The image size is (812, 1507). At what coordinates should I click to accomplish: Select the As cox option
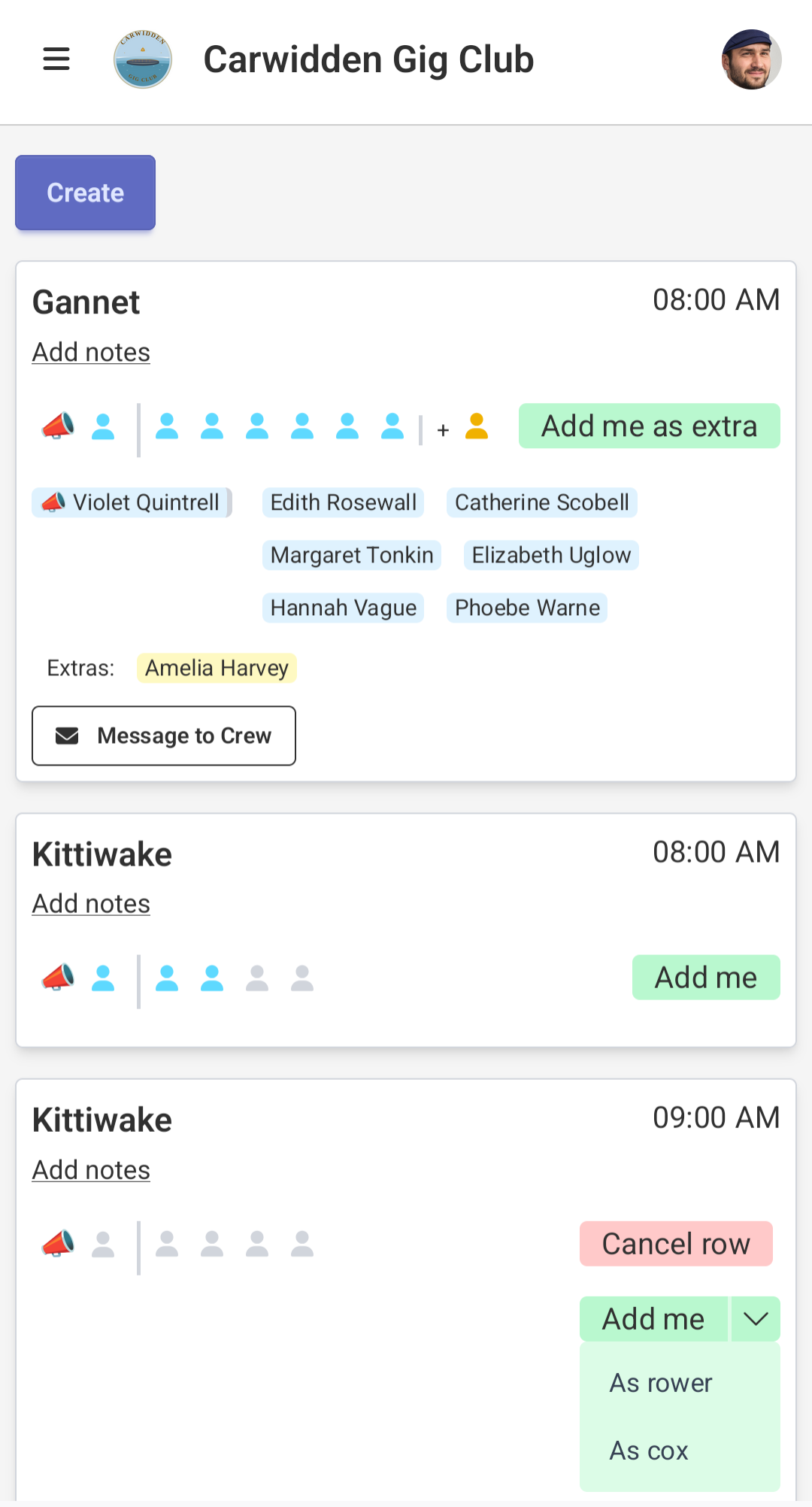(x=648, y=1451)
